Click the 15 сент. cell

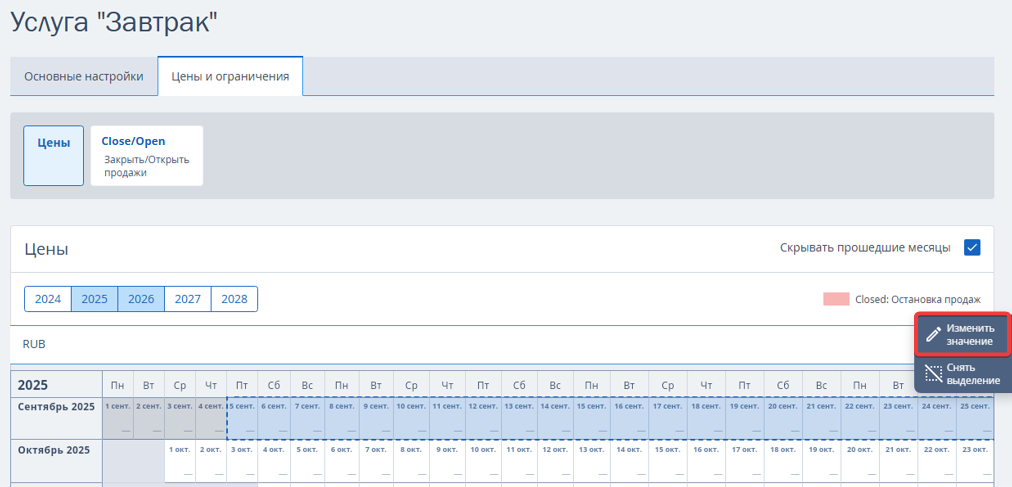tap(592, 419)
